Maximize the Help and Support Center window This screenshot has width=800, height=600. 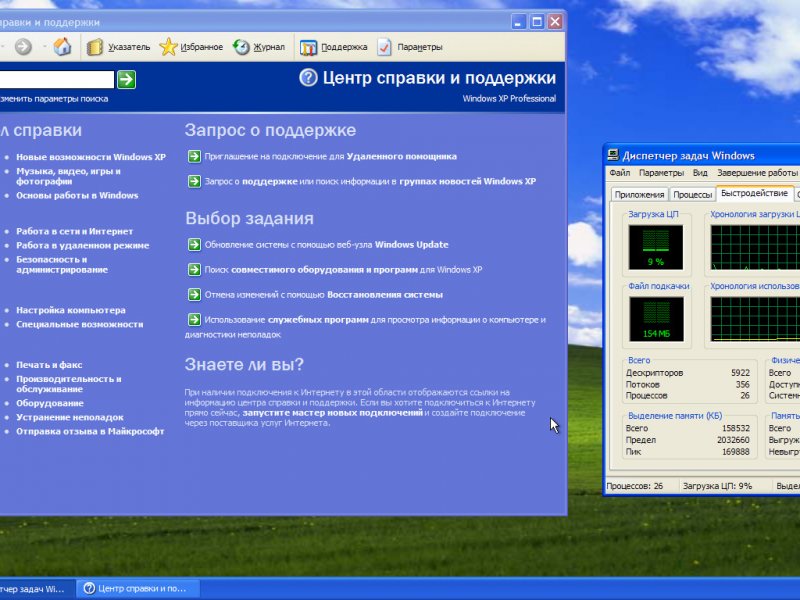(537, 22)
